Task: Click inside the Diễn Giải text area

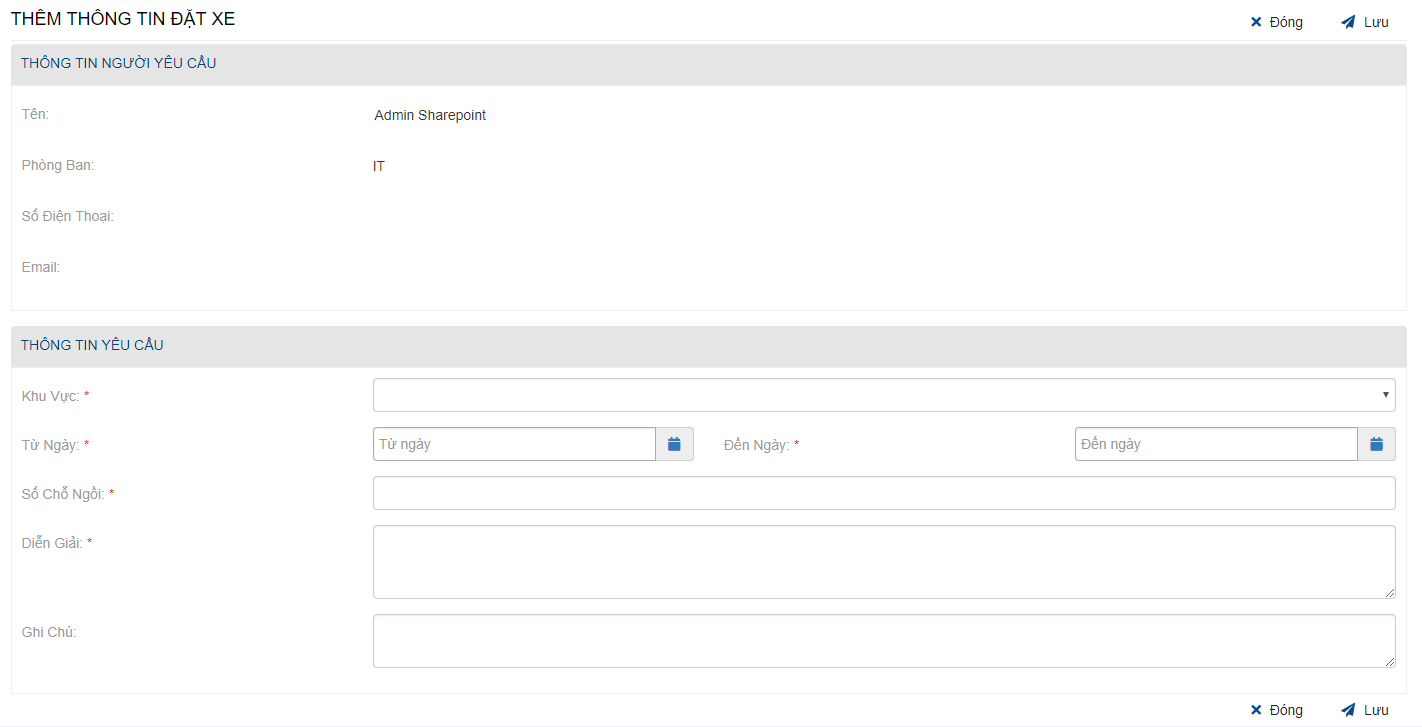Action: (x=884, y=562)
